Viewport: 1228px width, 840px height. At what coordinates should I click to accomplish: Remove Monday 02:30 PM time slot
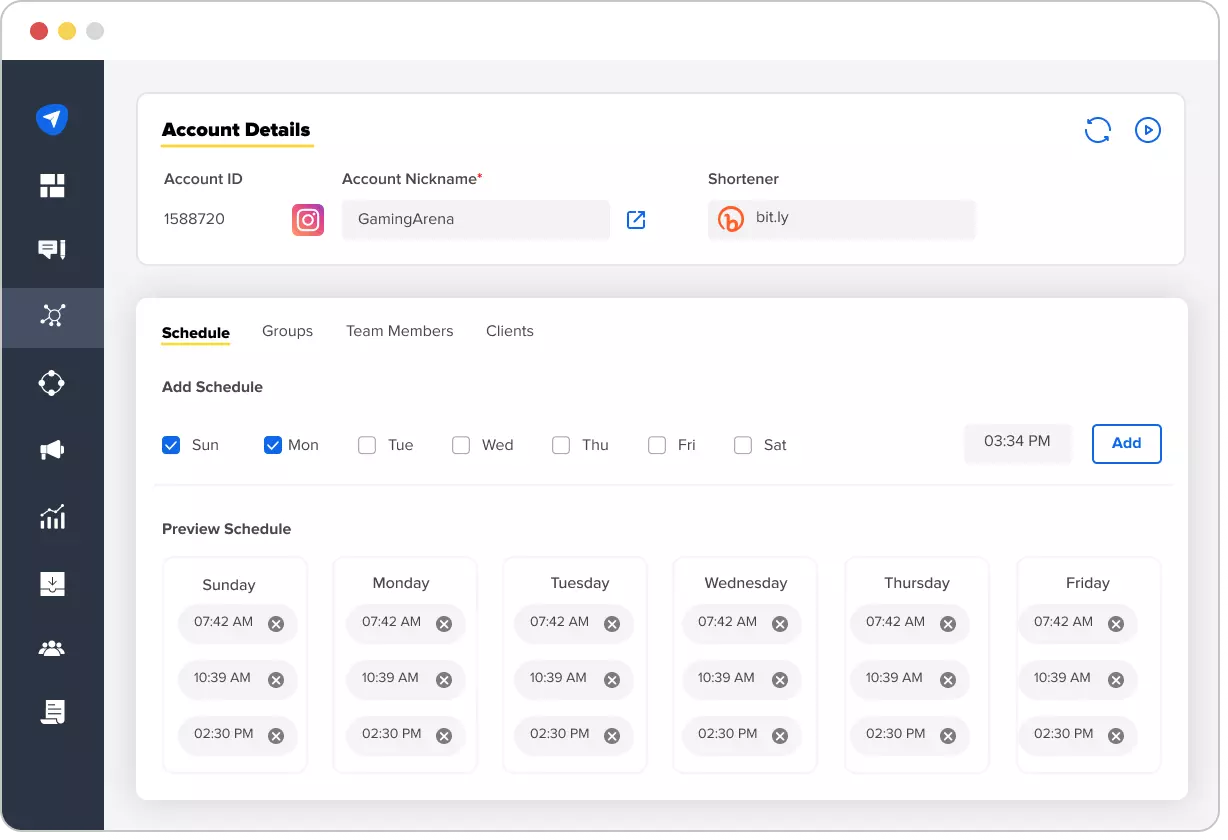coord(444,736)
